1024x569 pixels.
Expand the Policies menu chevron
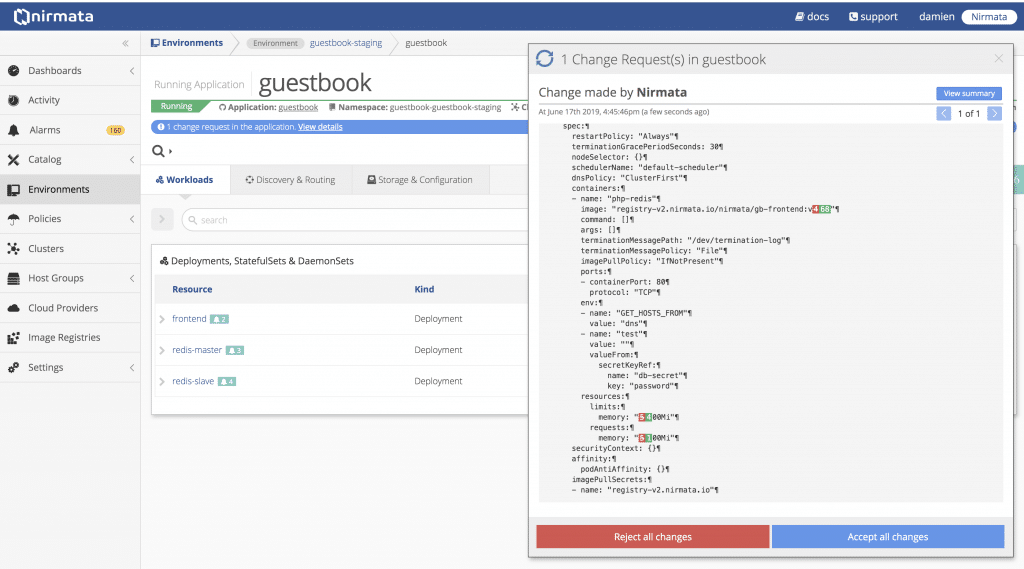(x=132, y=219)
